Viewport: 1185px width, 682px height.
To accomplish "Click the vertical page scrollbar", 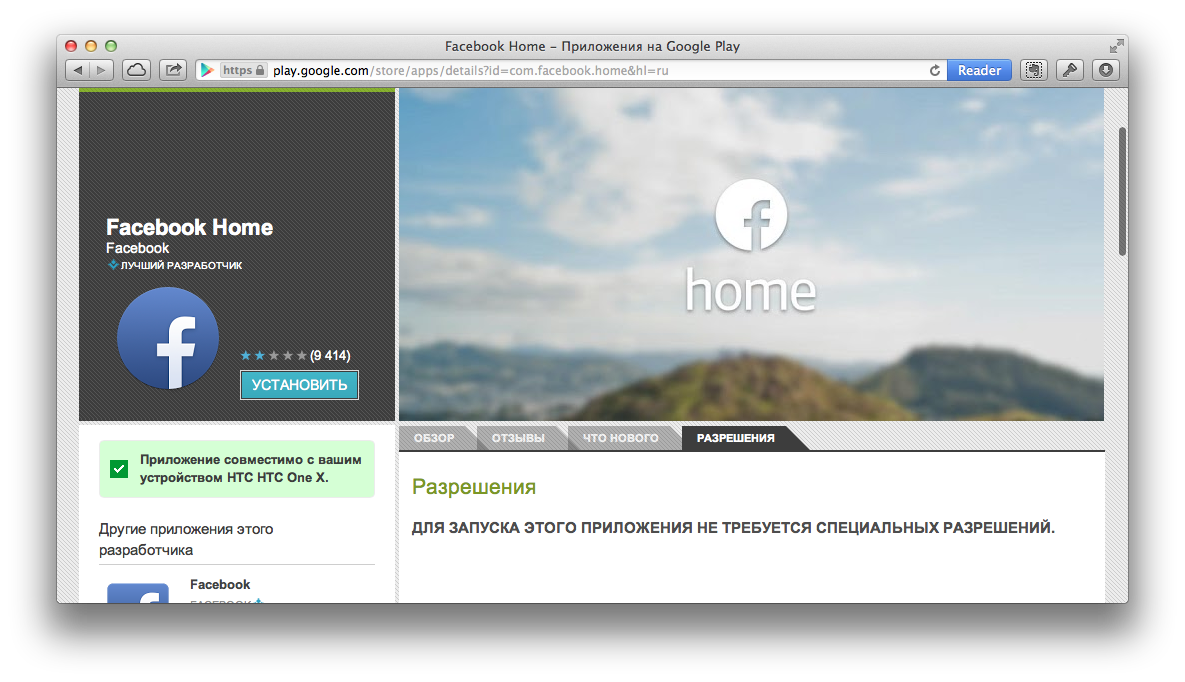I will [x=1122, y=191].
